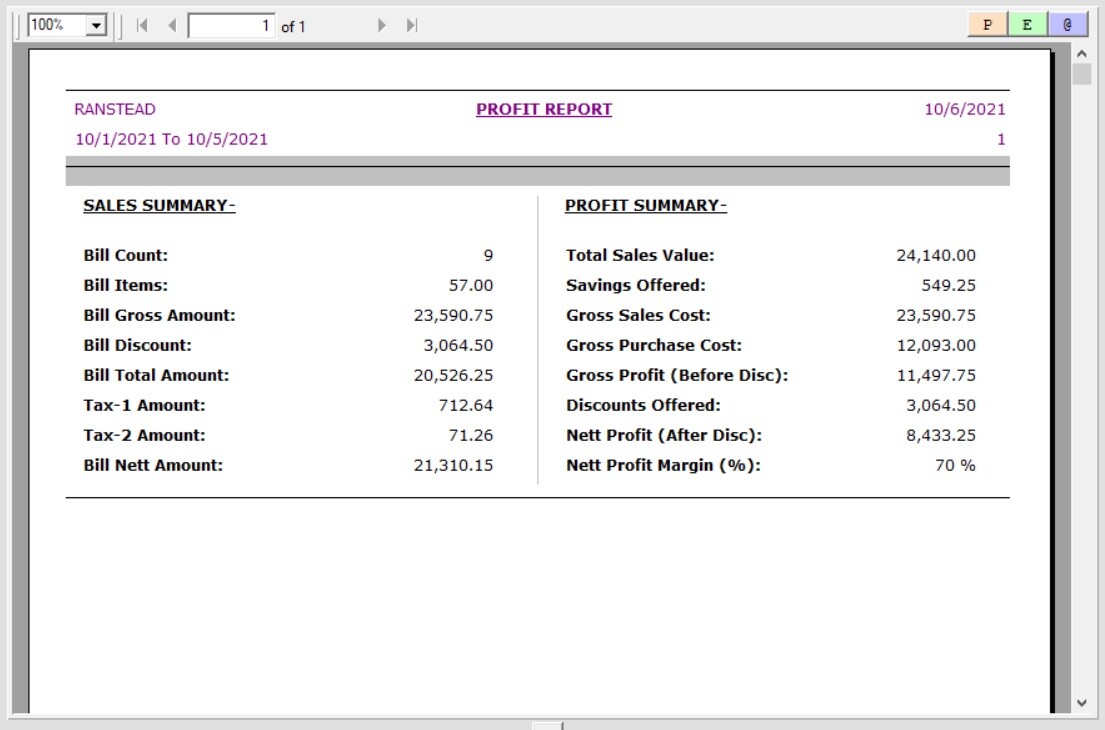
Task: Click the green E export button
Action: tap(1027, 25)
